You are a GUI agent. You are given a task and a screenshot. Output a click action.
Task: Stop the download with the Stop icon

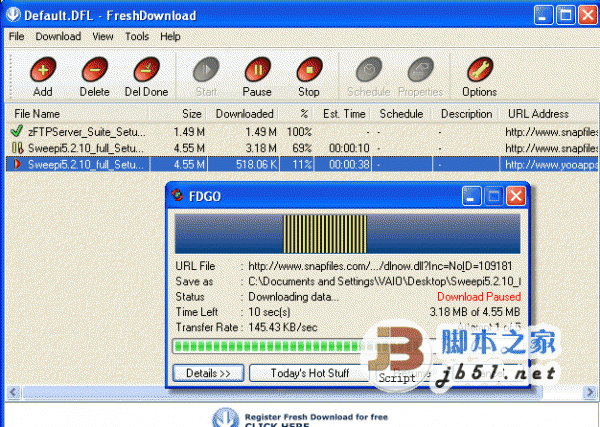click(309, 70)
